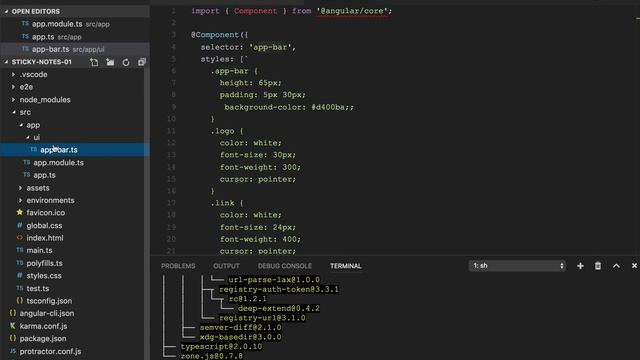Click the background-color #d400ba value
This screenshot has width=640, height=360.
coord(328,107)
